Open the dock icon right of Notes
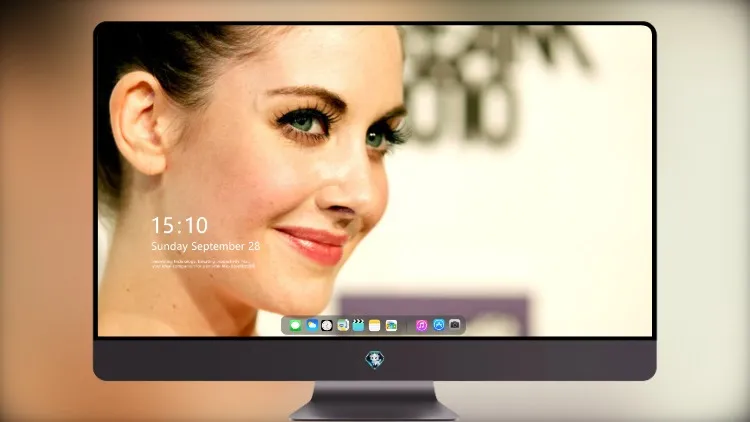 click(x=391, y=325)
